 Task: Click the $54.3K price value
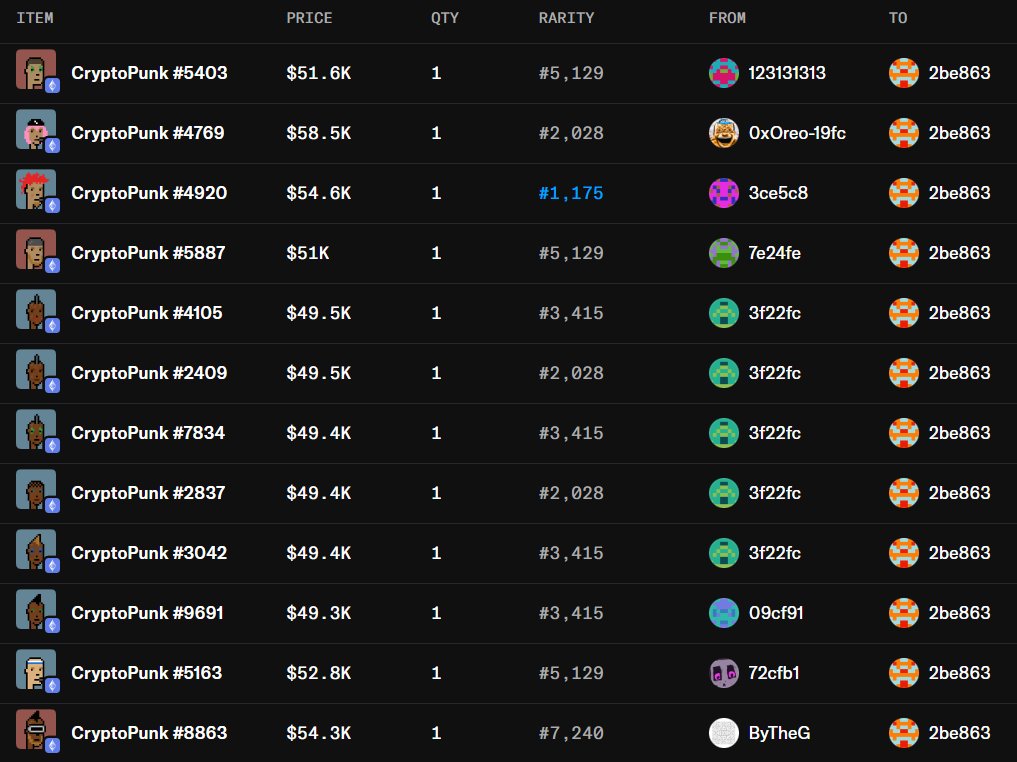click(x=318, y=733)
